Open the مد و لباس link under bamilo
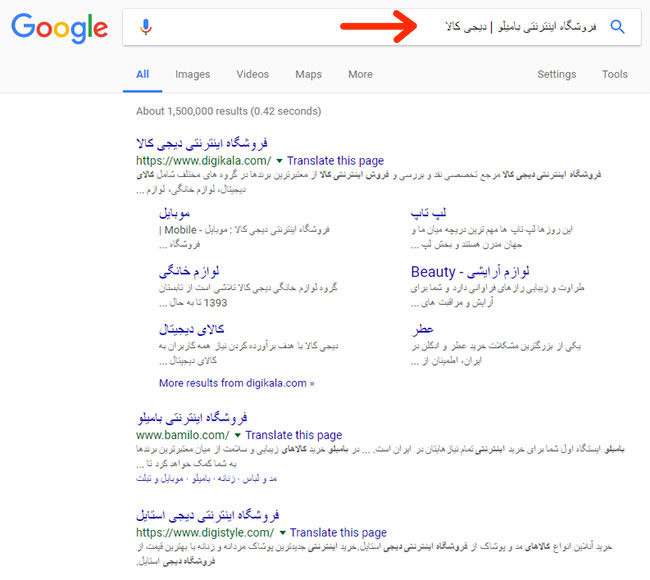 pyautogui.click(x=260, y=479)
